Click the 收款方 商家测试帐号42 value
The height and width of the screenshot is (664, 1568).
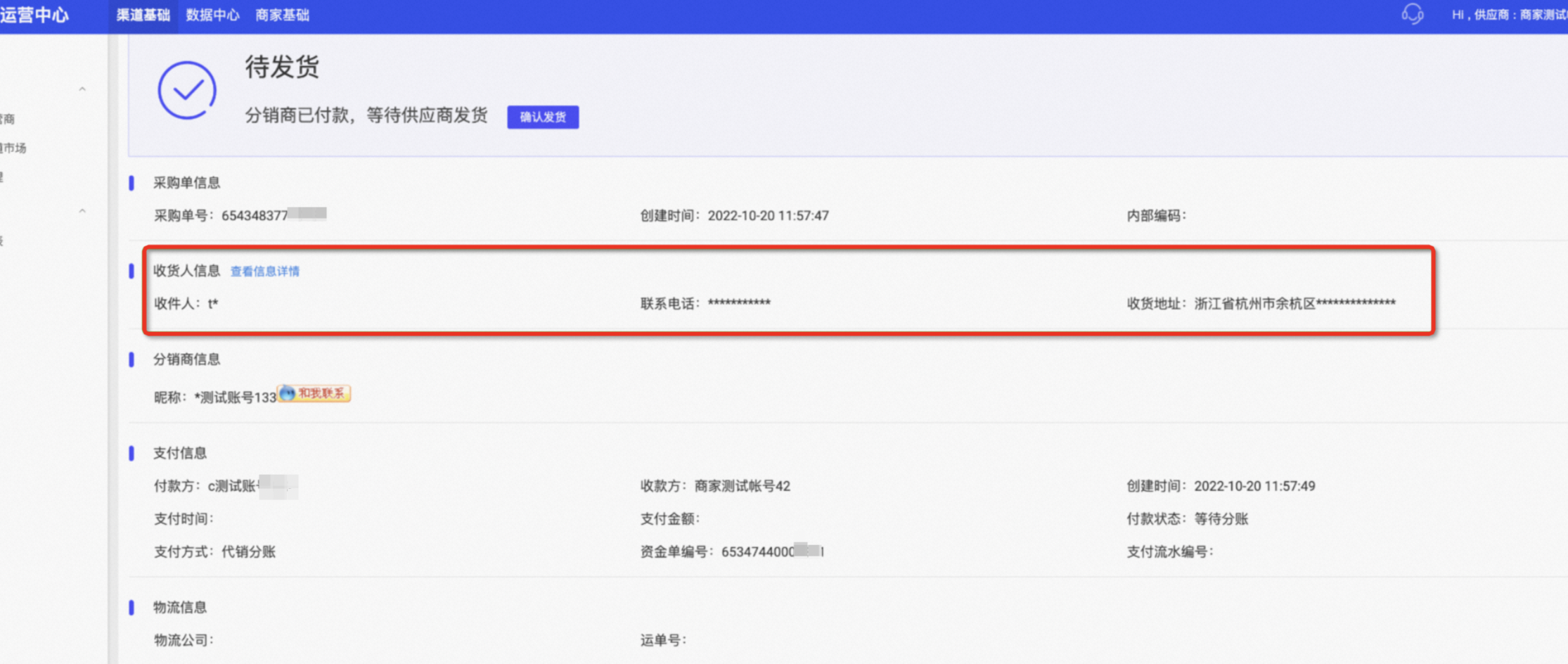(742, 486)
